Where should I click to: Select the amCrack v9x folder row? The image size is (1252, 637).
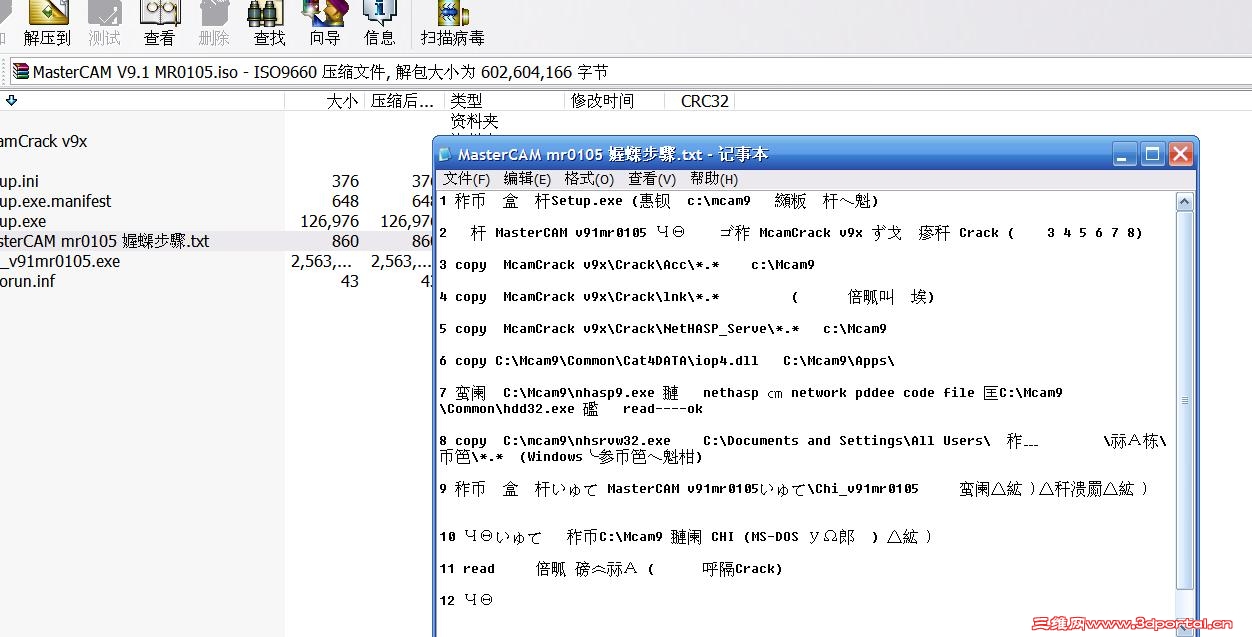click(x=217, y=141)
